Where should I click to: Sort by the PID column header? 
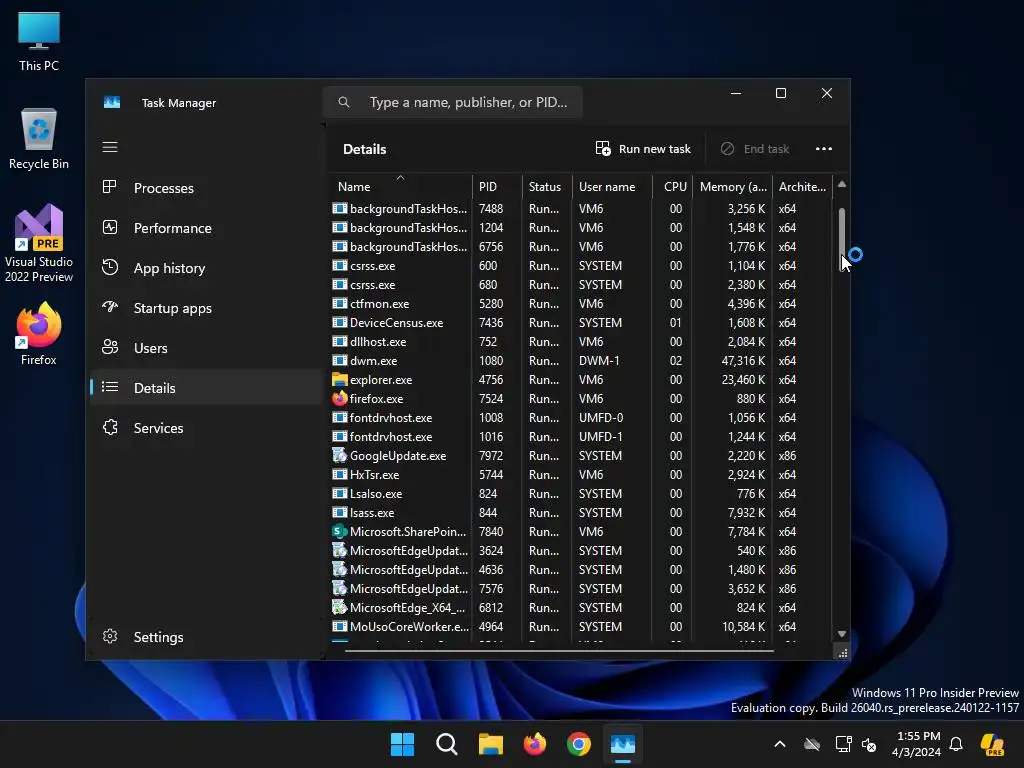(x=497, y=186)
